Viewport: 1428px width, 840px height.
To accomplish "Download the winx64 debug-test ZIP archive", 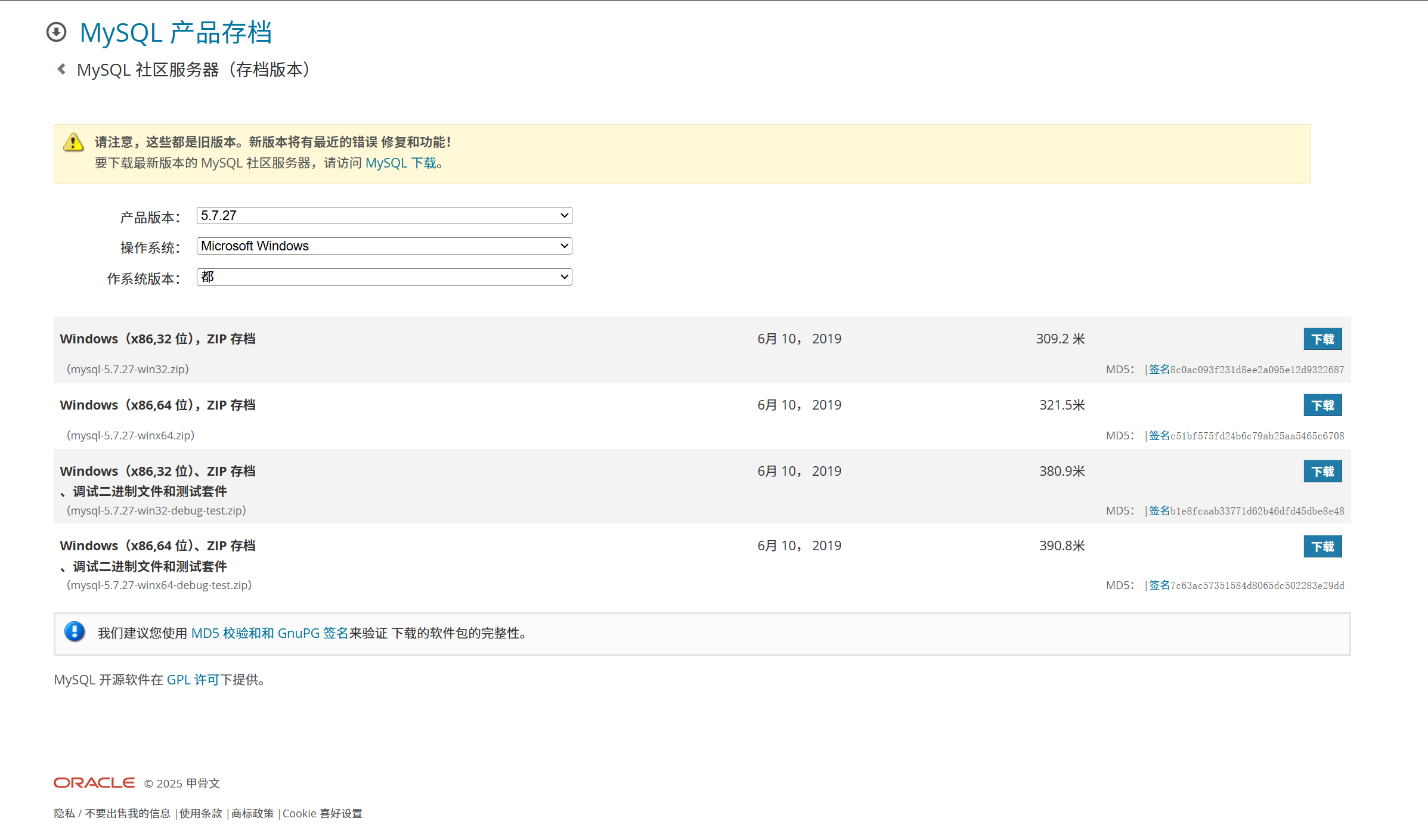I will click(x=1322, y=547).
